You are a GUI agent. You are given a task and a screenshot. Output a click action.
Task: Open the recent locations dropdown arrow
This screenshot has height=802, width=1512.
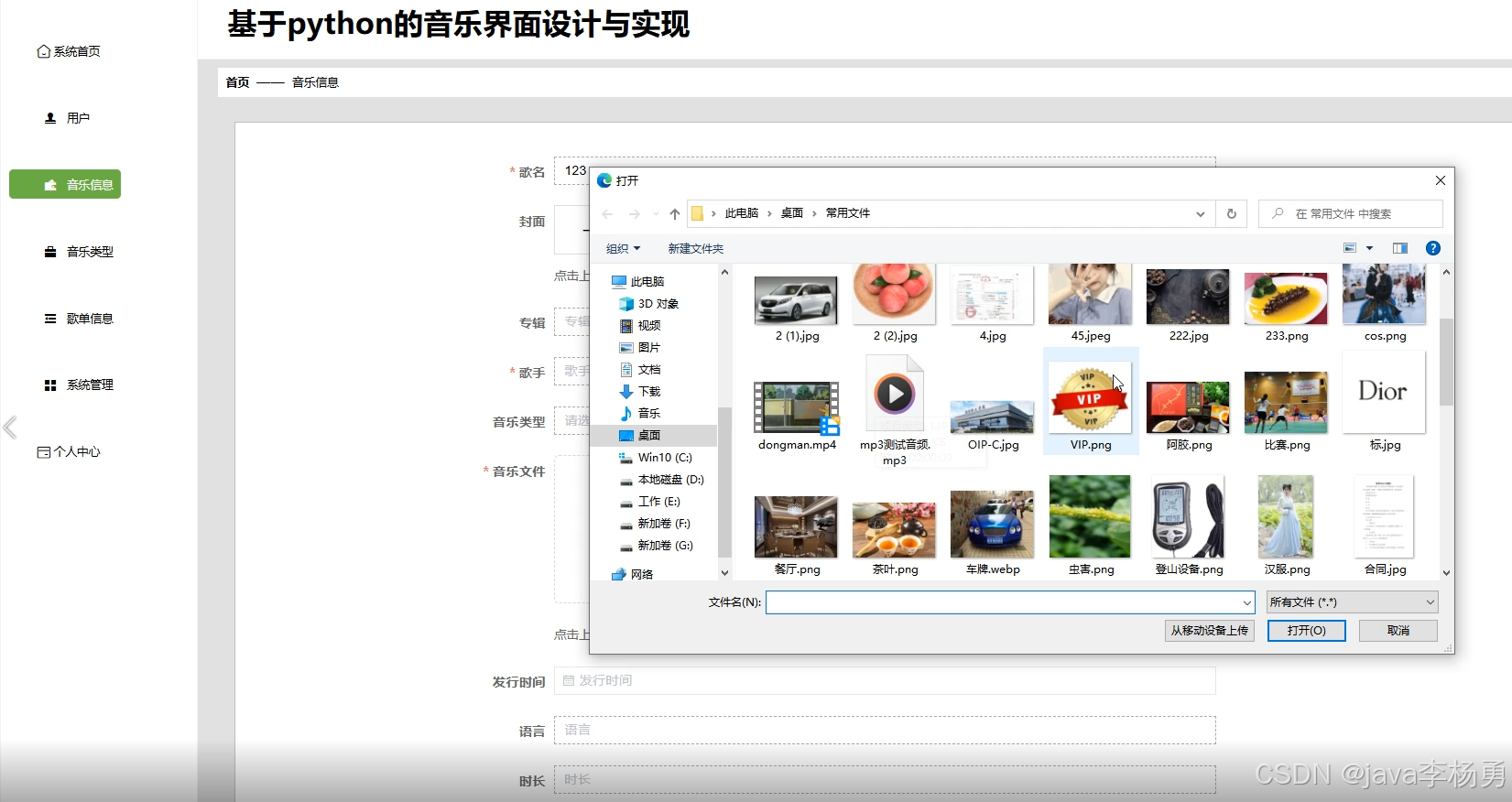click(x=656, y=213)
